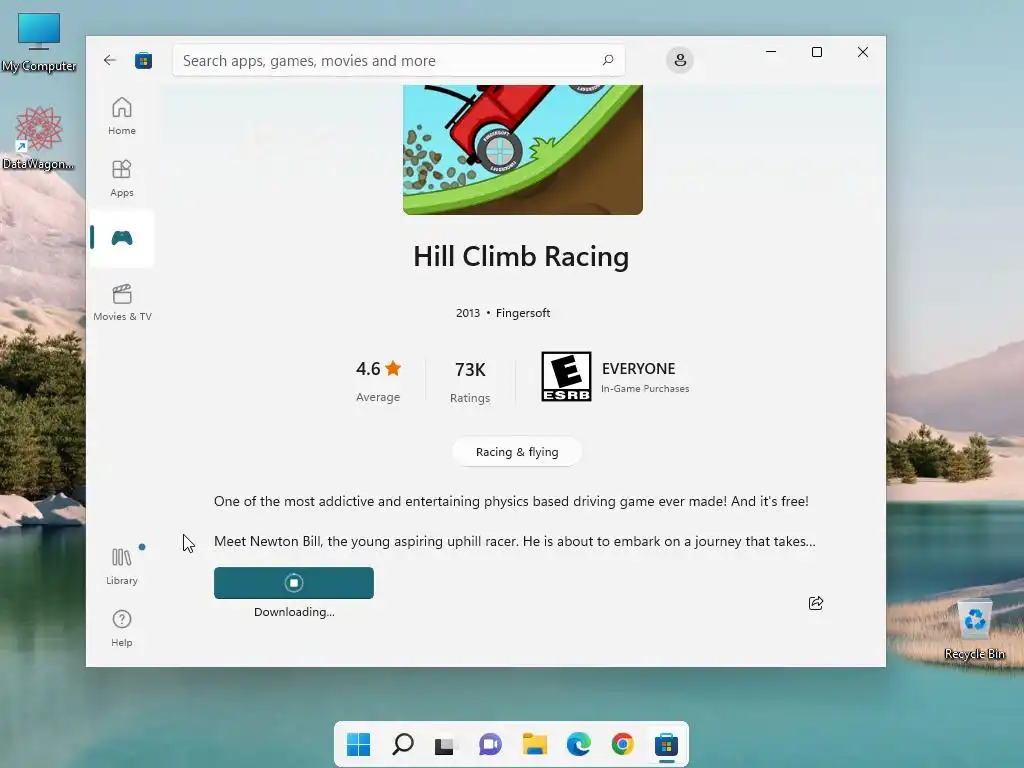This screenshot has height=768, width=1024.
Task: Open taskbar Search magnifier
Action: tap(403, 744)
